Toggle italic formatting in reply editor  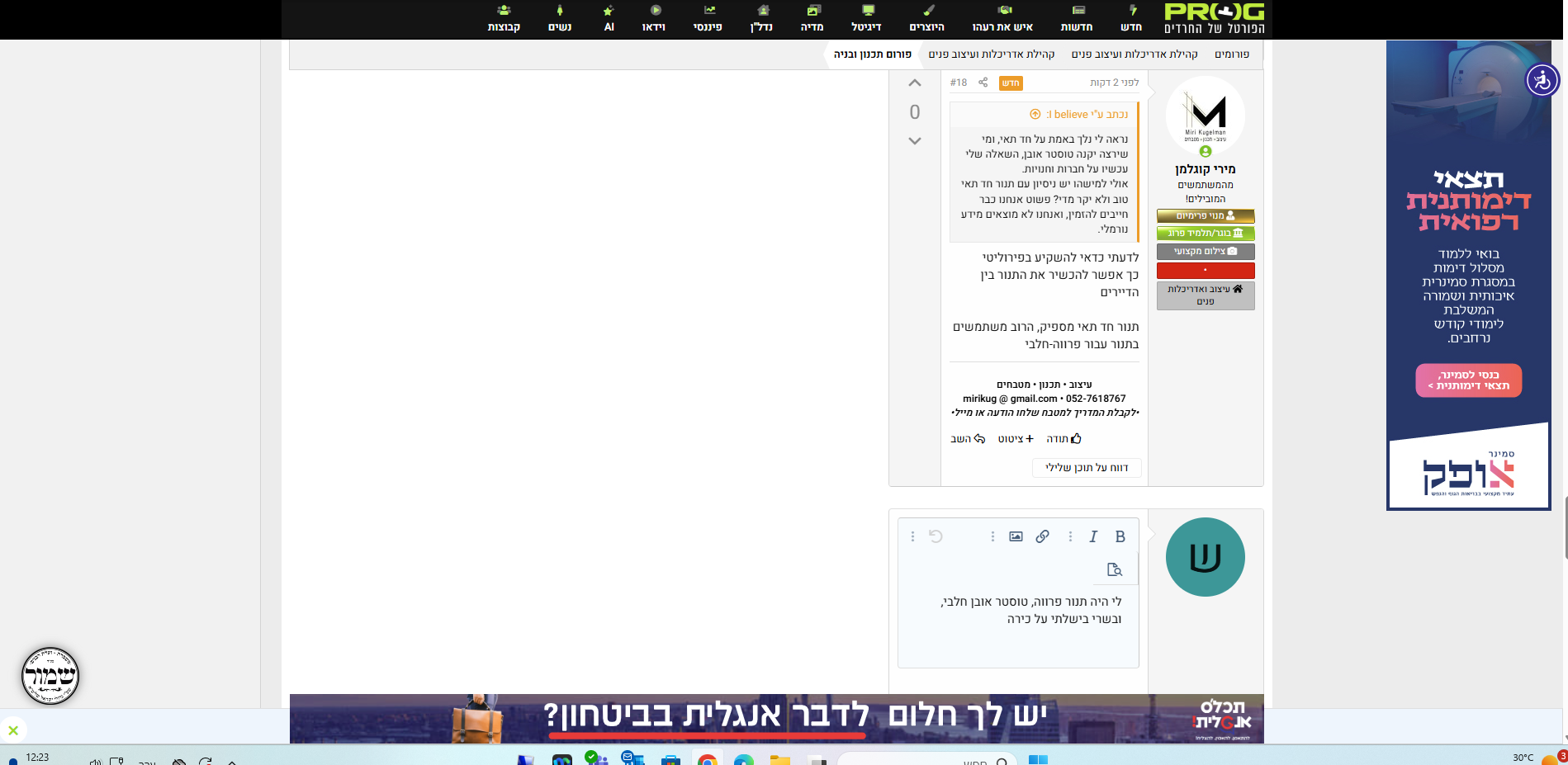click(1093, 536)
